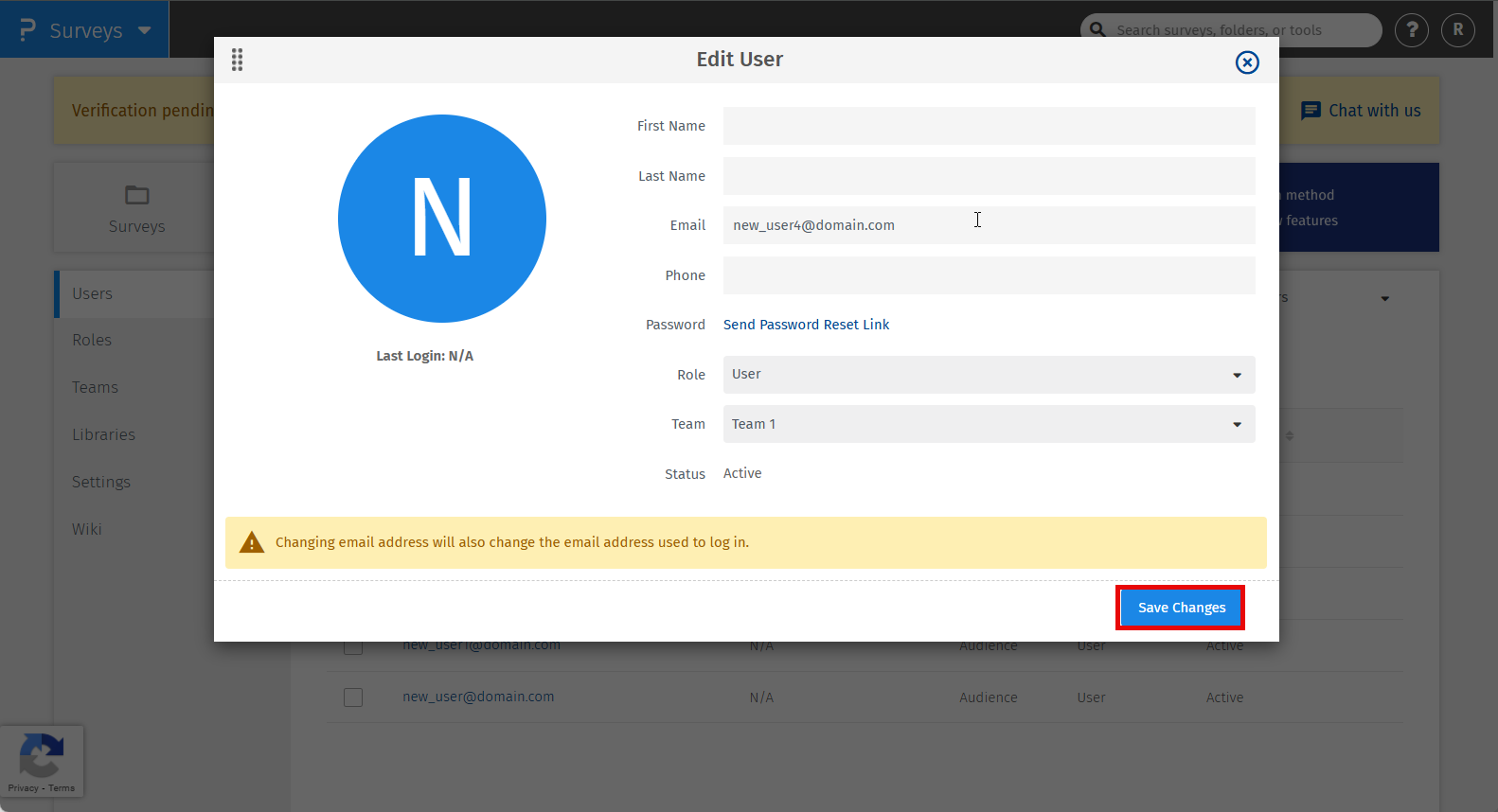The image size is (1498, 812).
Task: Click the drag handle icon in Edit User dialog
Action: [x=237, y=60]
